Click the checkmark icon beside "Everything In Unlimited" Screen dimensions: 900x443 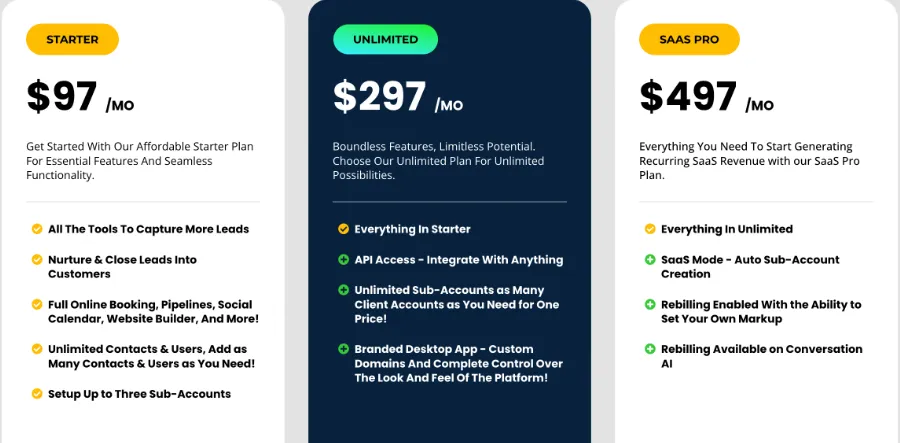(x=650, y=229)
